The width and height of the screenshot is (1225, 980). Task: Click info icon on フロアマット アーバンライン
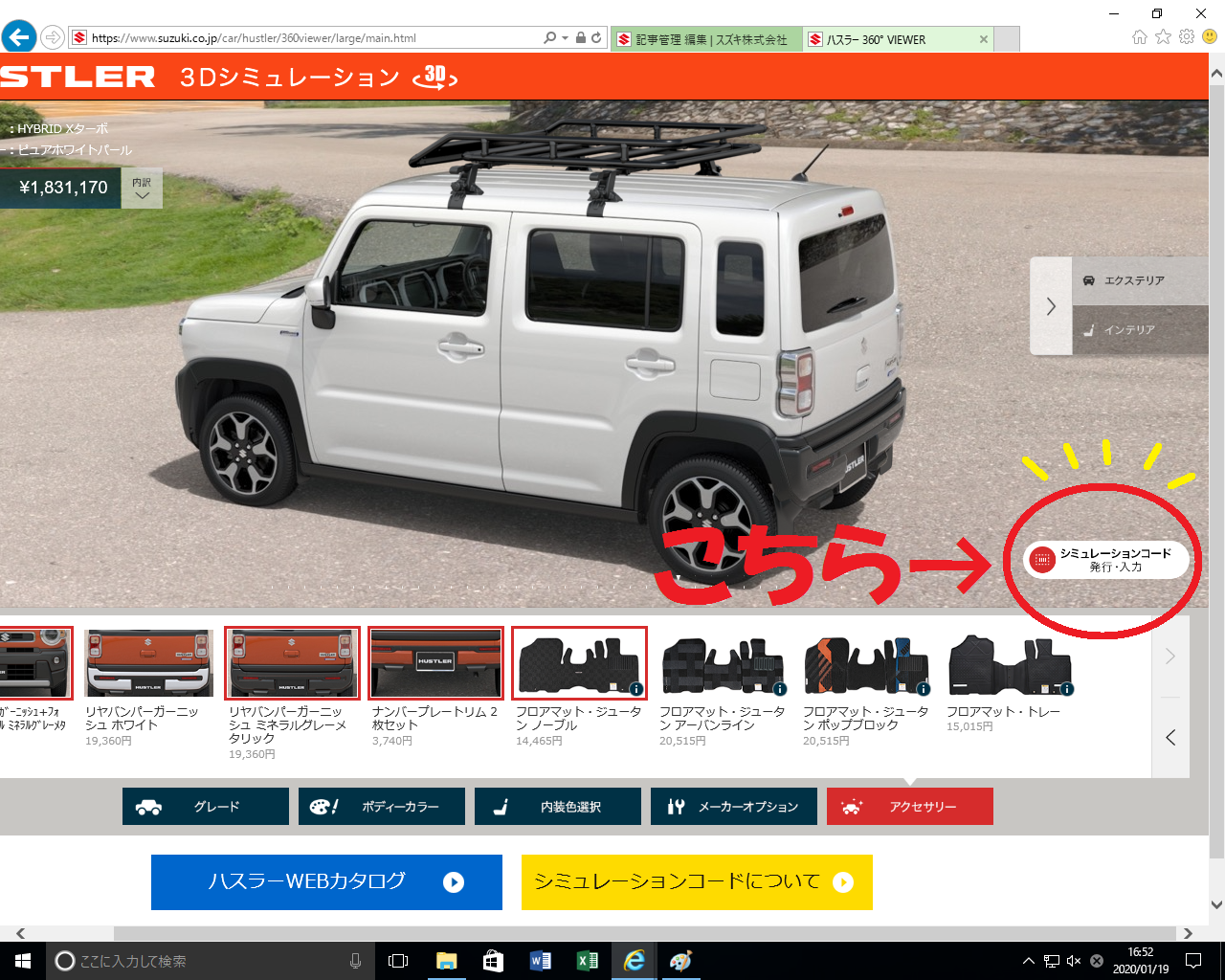pos(780,688)
